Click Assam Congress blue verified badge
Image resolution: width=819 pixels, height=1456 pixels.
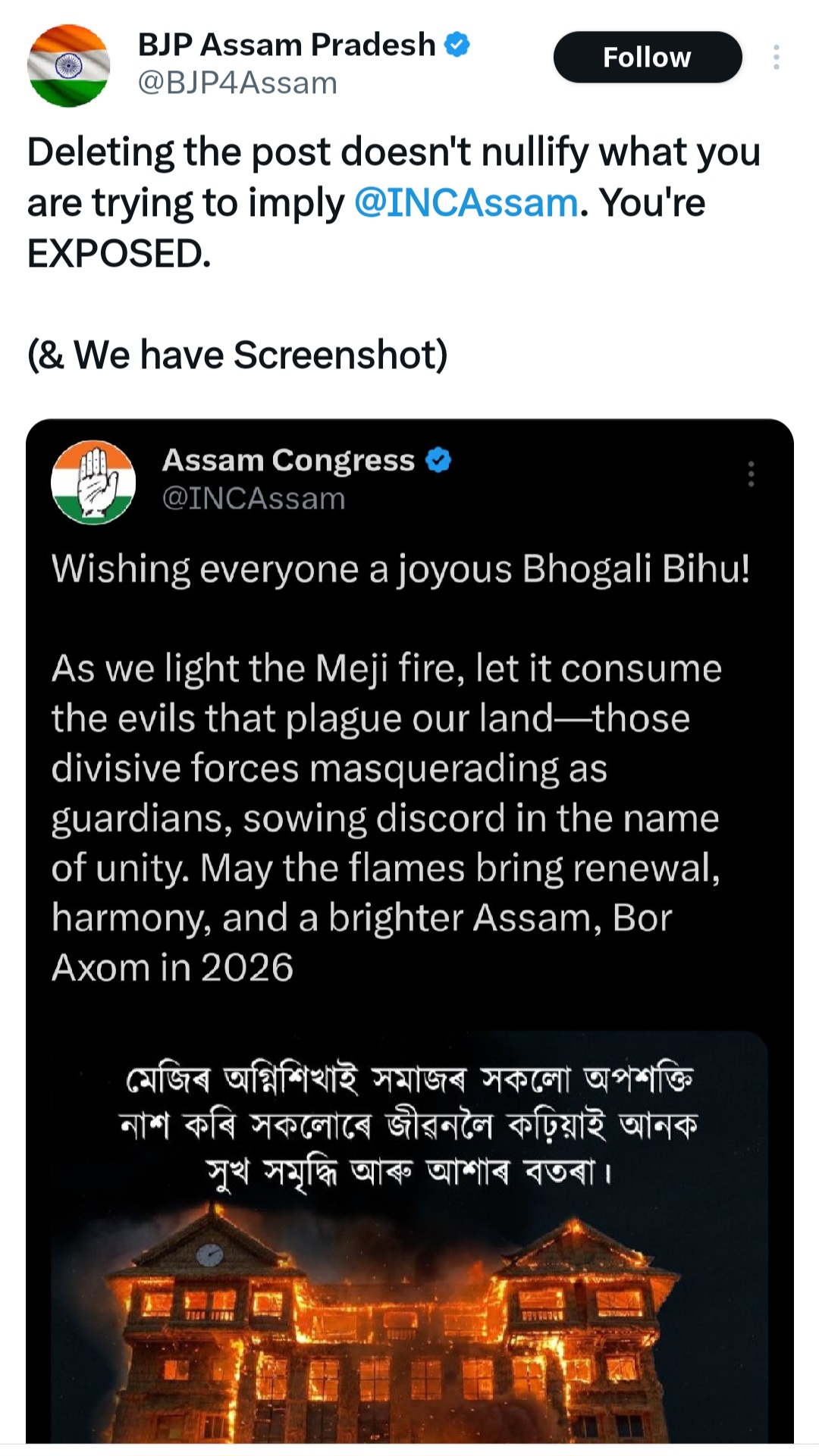click(x=438, y=460)
